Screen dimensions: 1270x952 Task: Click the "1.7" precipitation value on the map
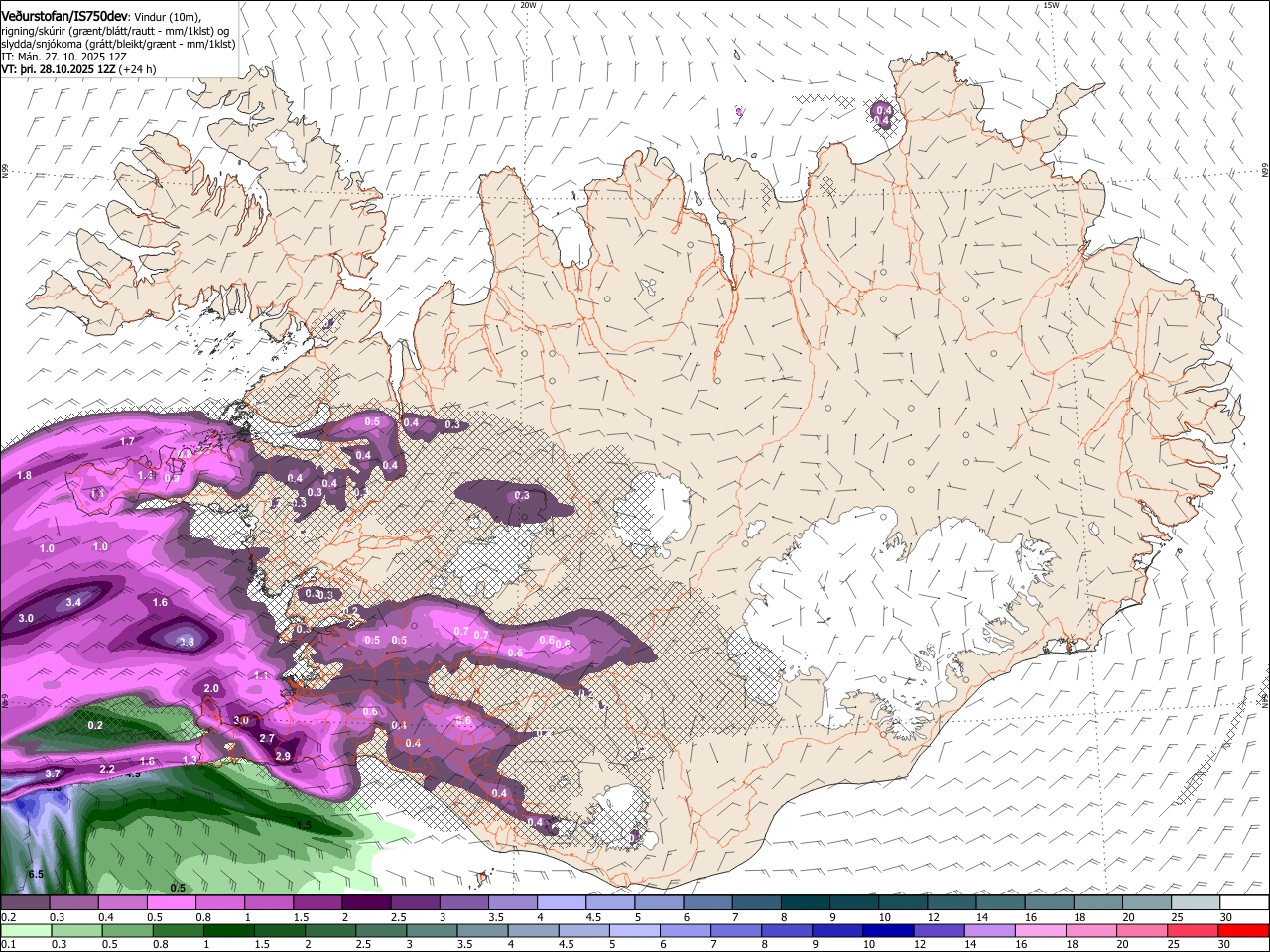pyautogui.click(x=127, y=441)
